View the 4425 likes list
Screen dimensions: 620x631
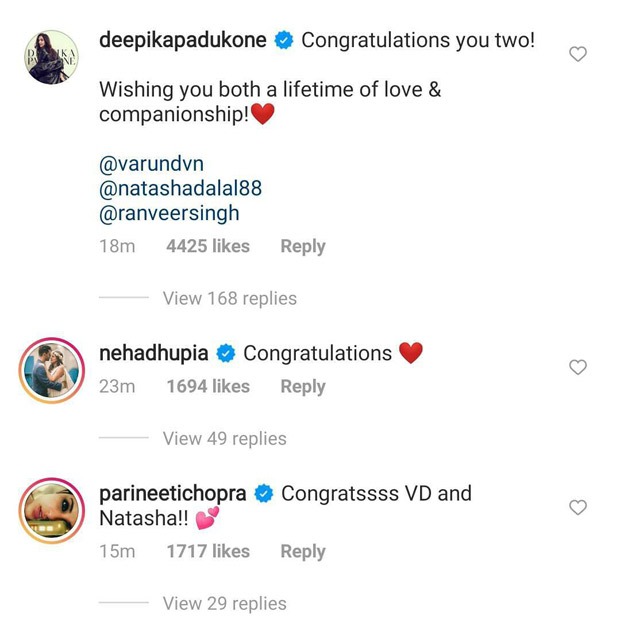(x=207, y=246)
